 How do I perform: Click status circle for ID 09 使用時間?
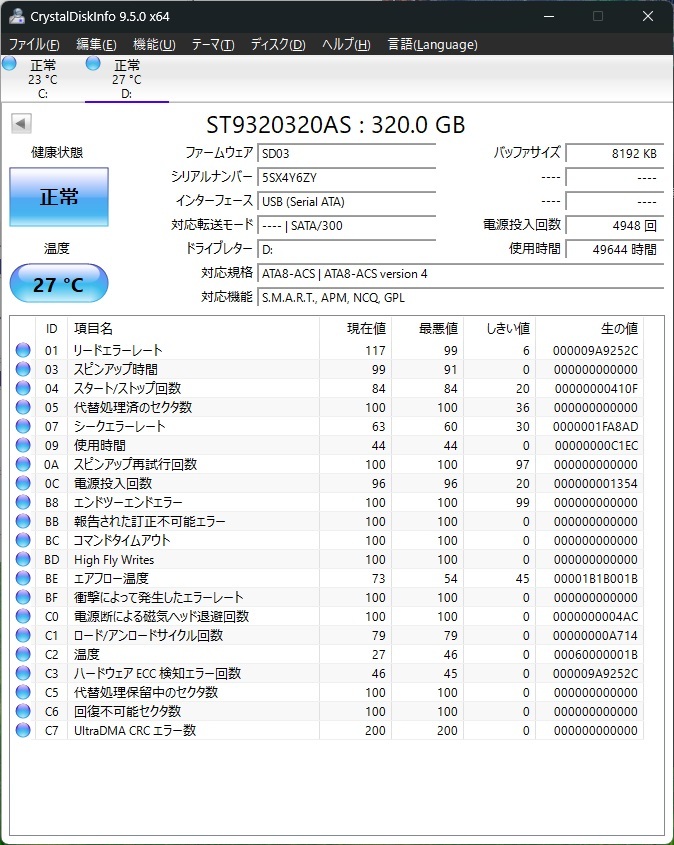tap(23, 445)
